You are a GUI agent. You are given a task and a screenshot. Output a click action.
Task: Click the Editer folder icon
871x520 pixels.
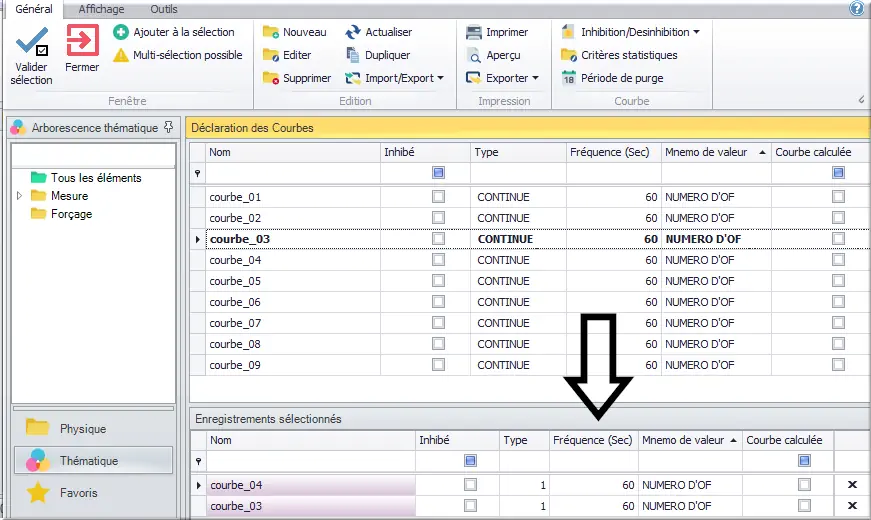[x=271, y=55]
